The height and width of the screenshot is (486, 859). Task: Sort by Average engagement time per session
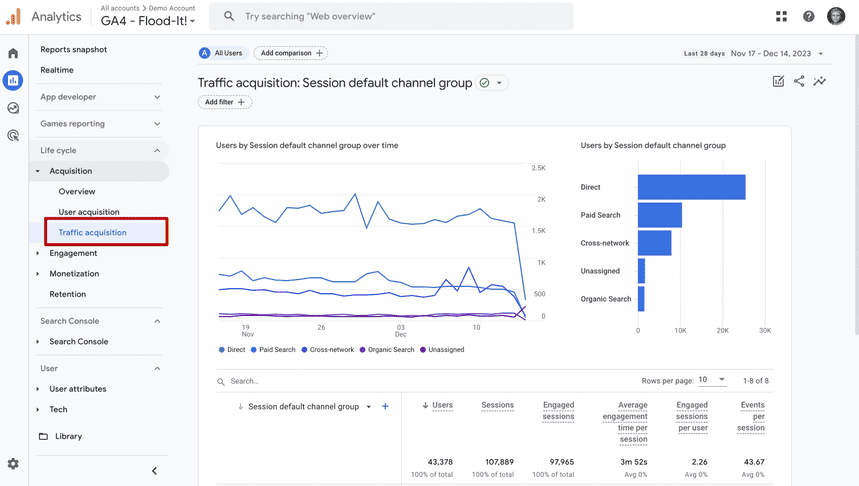[x=625, y=422]
